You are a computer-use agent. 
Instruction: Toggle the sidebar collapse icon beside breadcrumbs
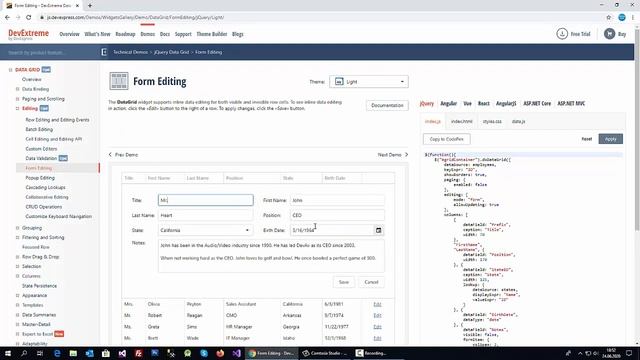(x=104, y=52)
